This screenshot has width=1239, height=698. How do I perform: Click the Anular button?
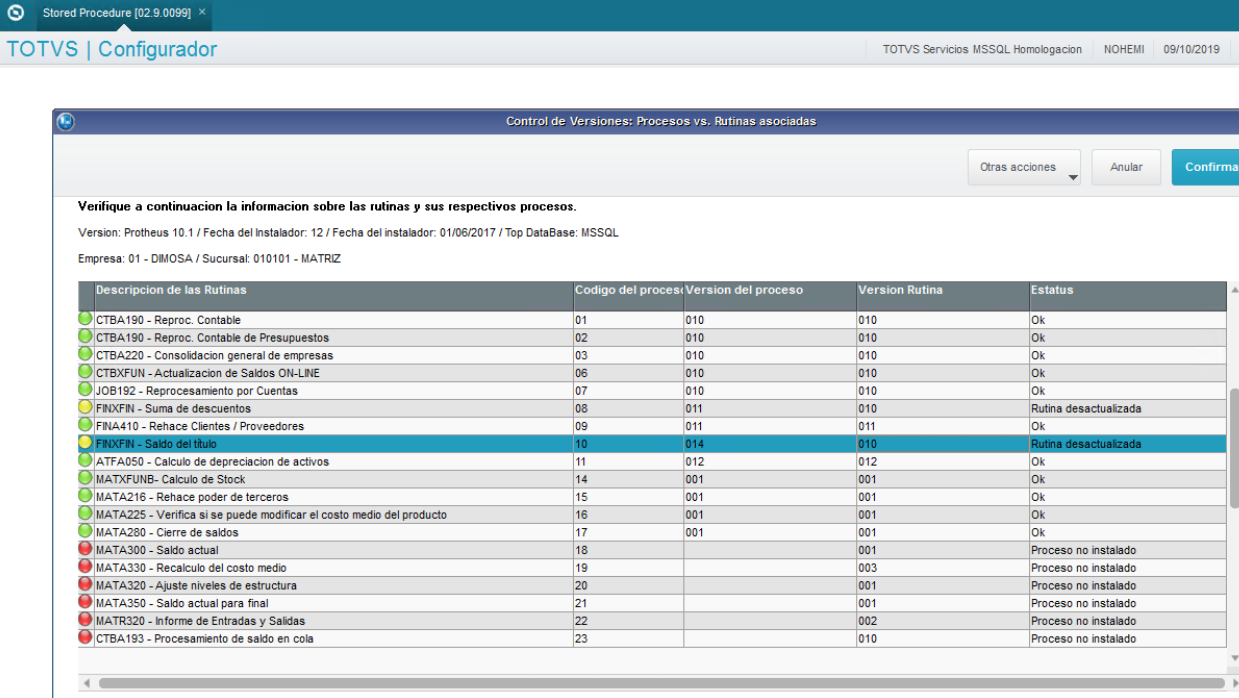[x=1126, y=168]
